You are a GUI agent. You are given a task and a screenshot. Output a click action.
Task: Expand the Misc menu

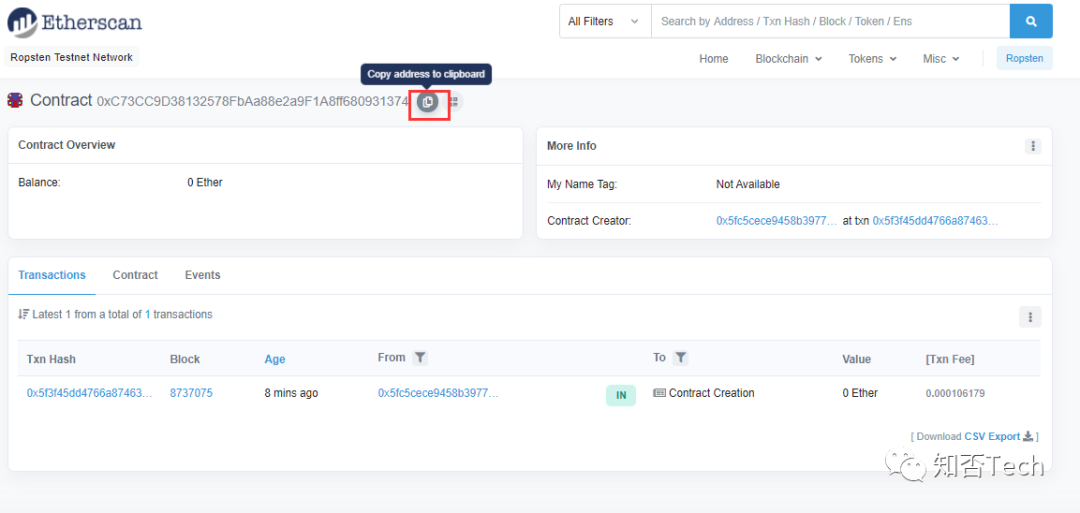pos(941,59)
